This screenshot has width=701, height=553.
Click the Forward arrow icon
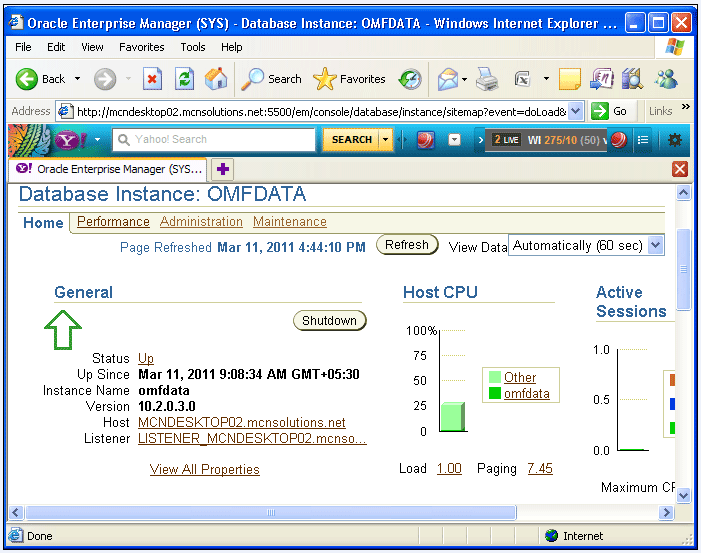tap(105, 79)
